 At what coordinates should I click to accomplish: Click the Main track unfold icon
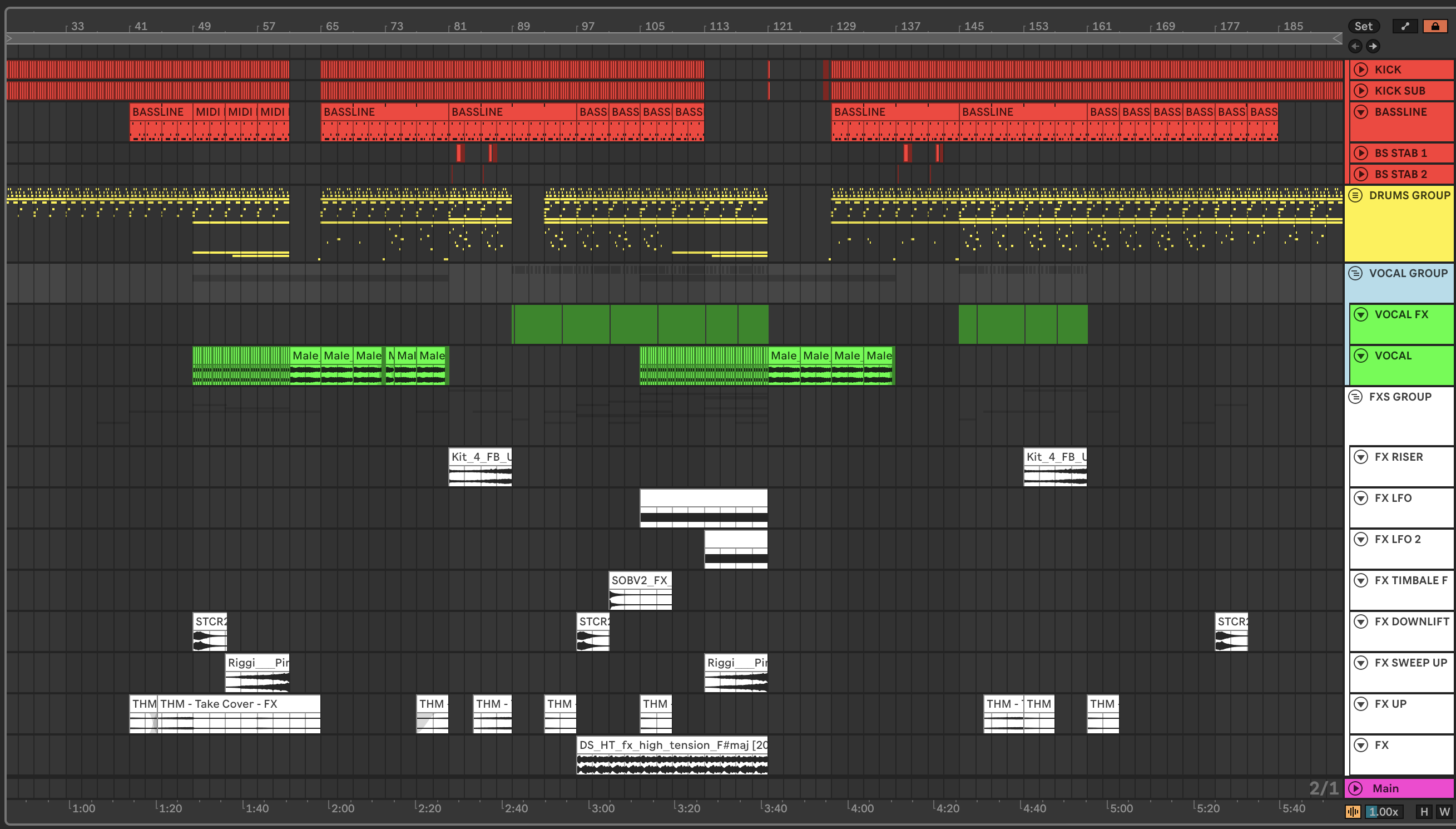coord(1356,788)
